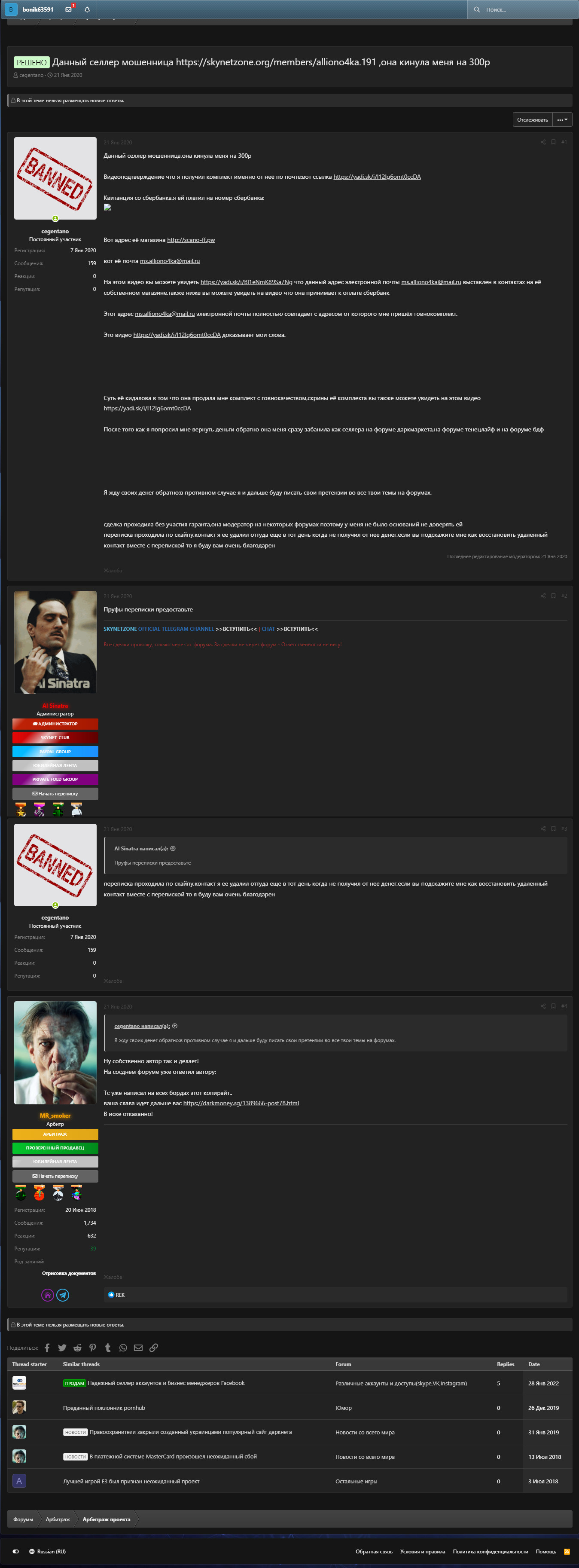Expand the quoted Al Sinatra message

[173, 849]
